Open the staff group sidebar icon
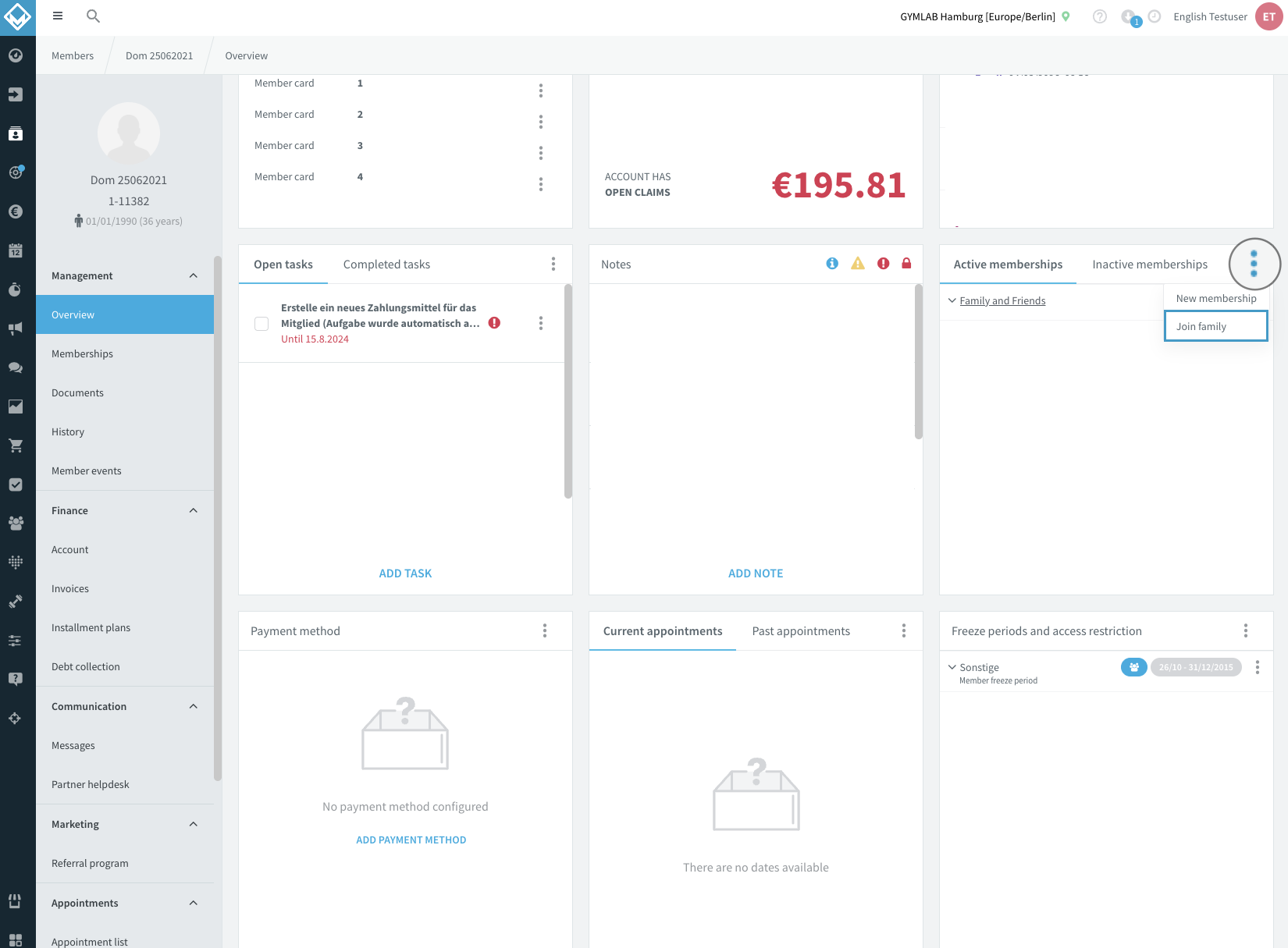 (16, 524)
